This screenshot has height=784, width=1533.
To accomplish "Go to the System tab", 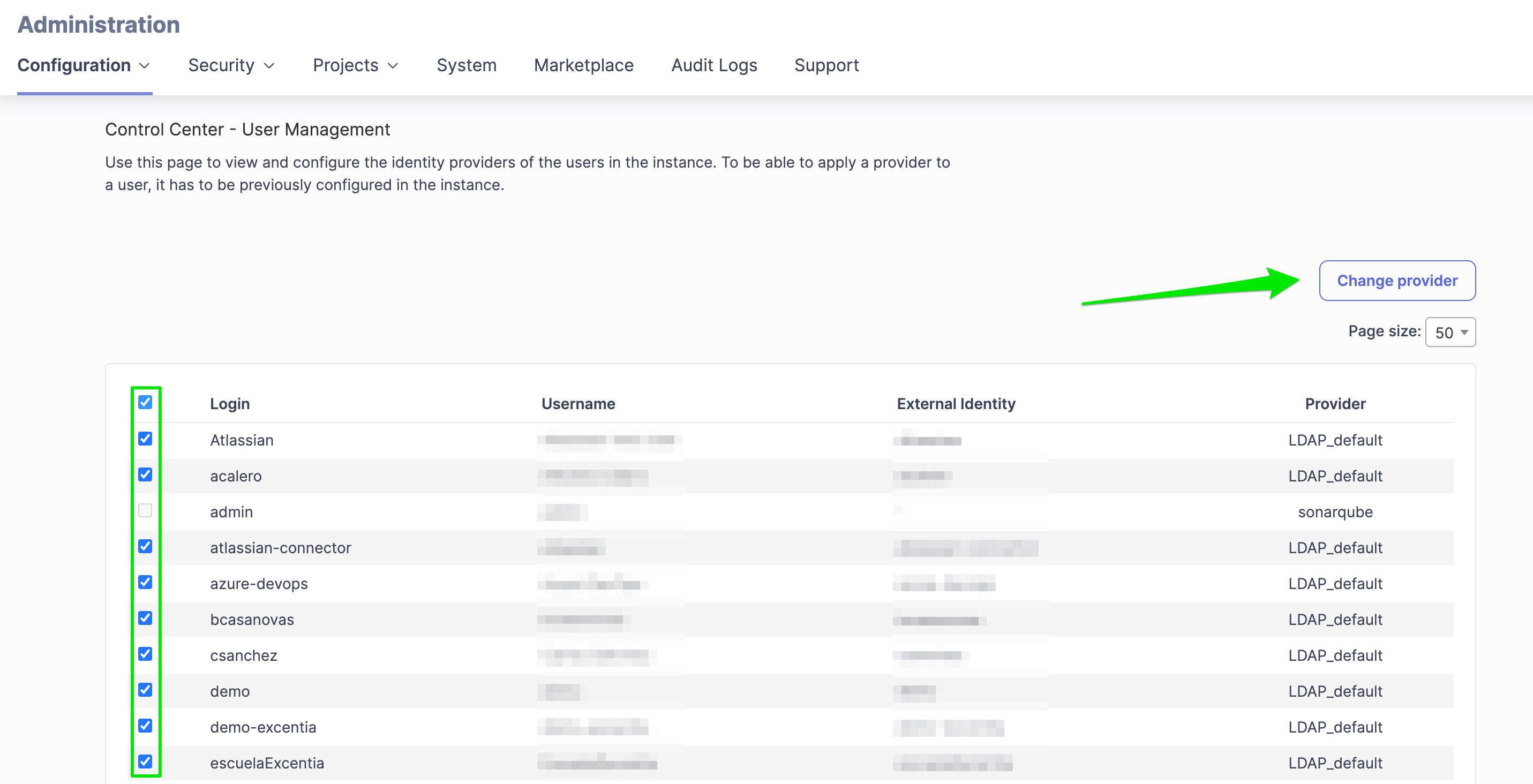I will (466, 65).
